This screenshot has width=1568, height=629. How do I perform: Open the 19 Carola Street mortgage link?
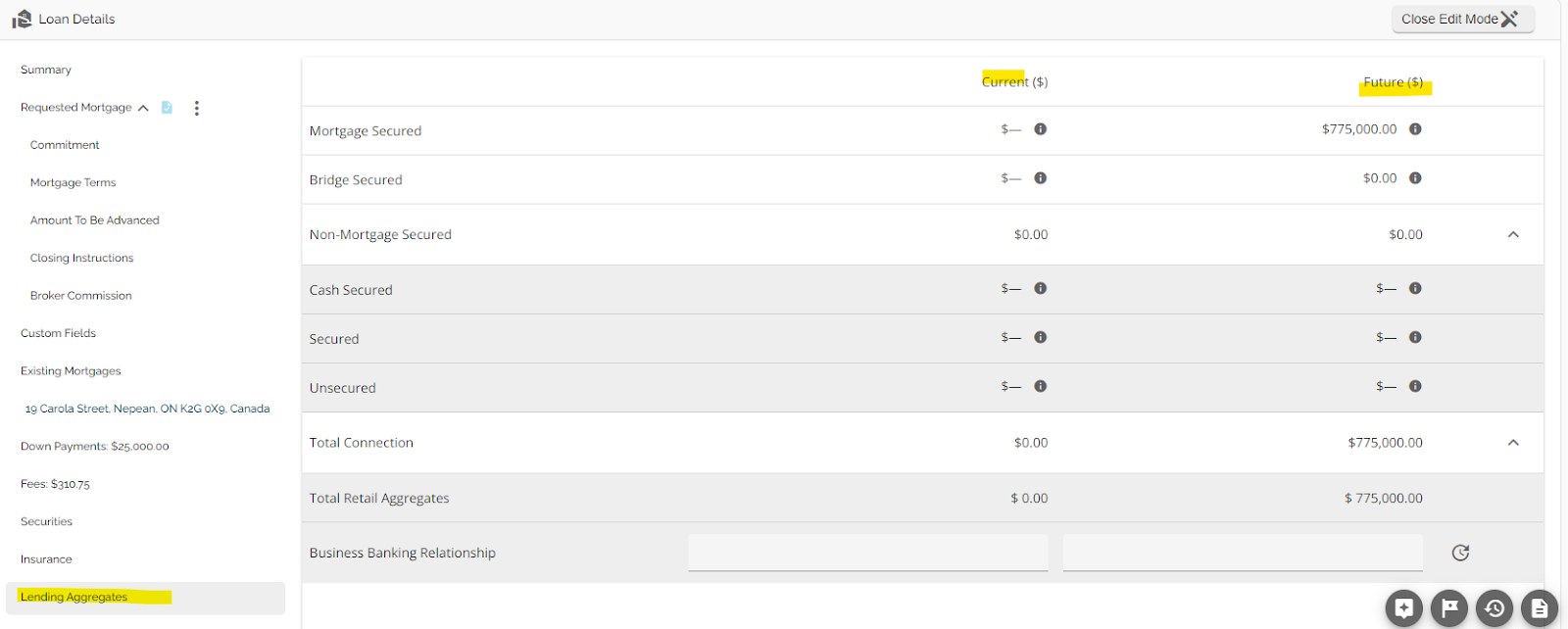tap(147, 409)
